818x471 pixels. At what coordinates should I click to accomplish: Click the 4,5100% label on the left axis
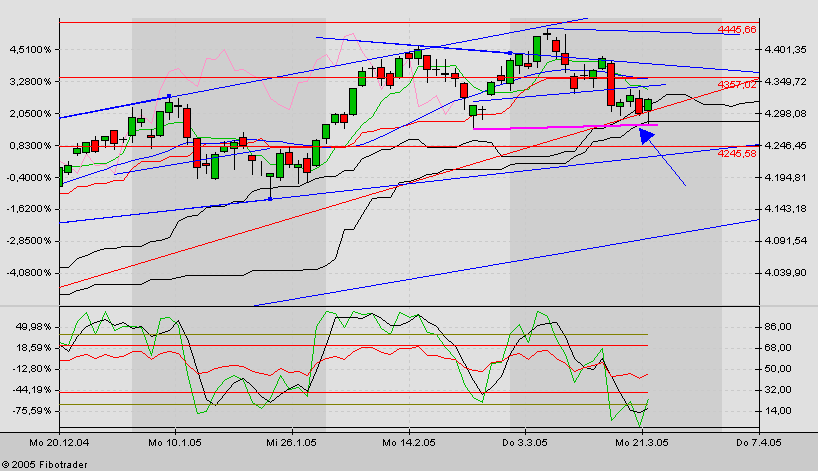29,49
